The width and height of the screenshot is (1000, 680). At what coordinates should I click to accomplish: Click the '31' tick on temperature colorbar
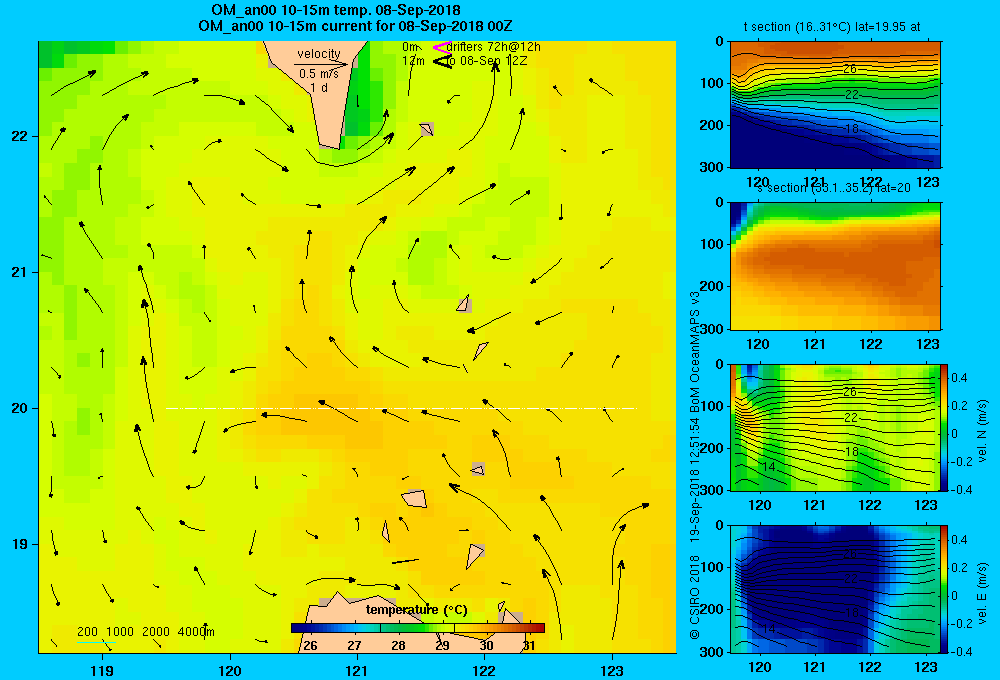529,646
